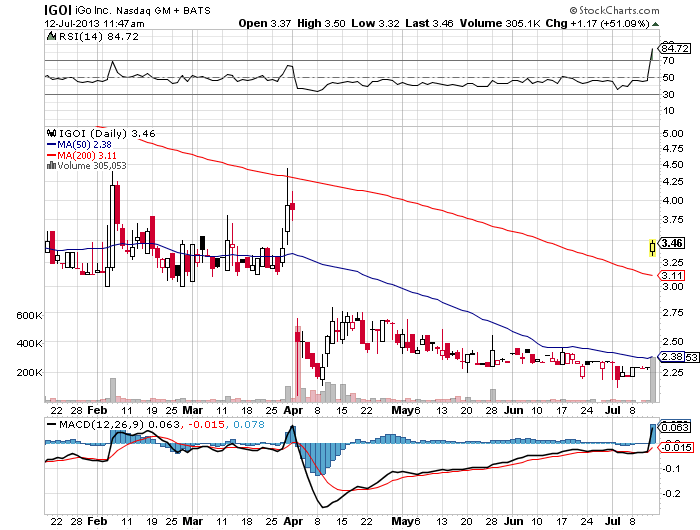Click the green up triangle after Chg

(x=655, y=24)
